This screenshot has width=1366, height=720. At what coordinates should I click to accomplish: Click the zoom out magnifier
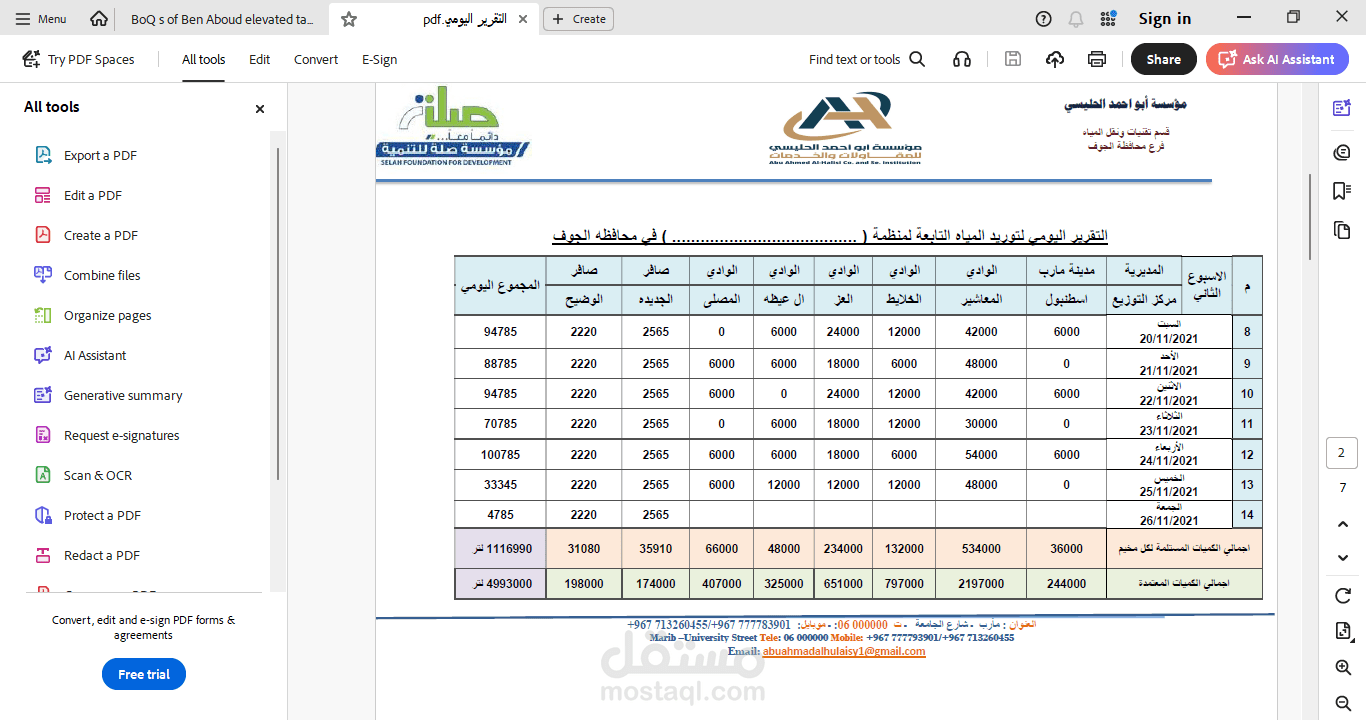pyautogui.click(x=1342, y=704)
